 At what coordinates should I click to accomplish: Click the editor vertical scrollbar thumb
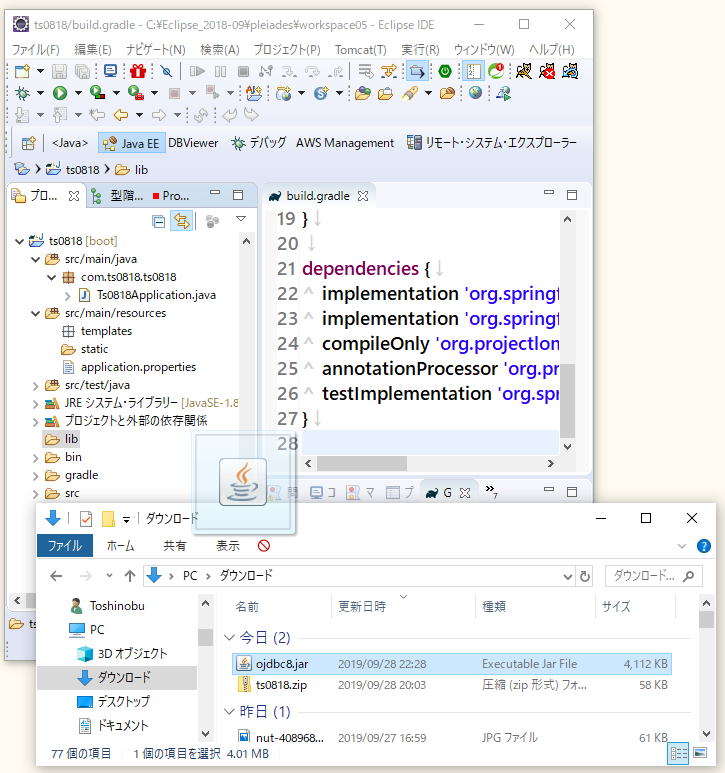568,400
